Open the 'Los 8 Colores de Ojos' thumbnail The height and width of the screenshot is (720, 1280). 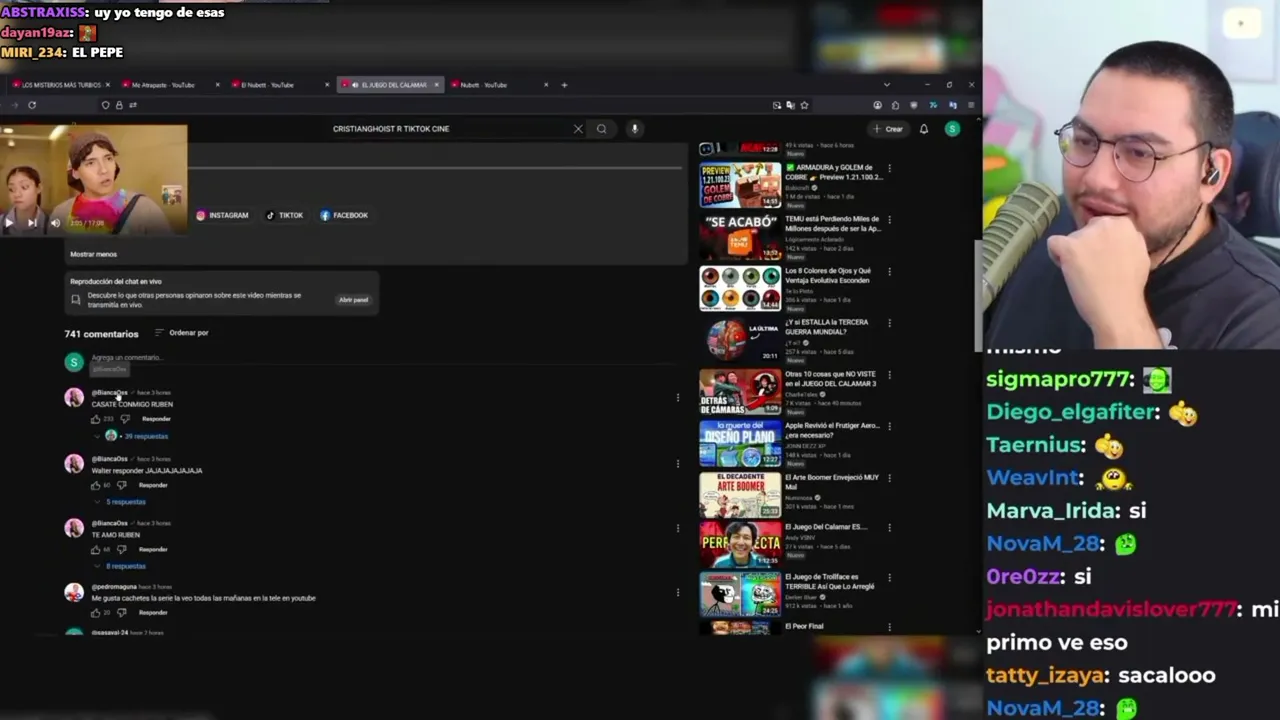point(740,288)
